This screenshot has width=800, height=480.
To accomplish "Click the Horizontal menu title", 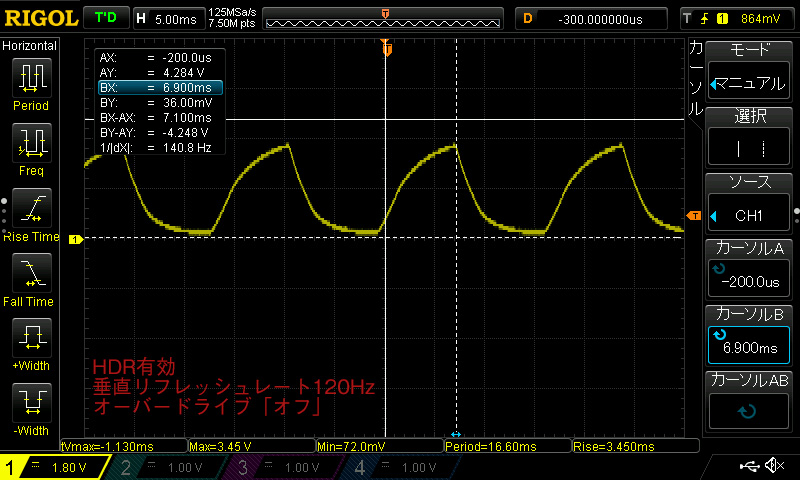I will click(30, 45).
